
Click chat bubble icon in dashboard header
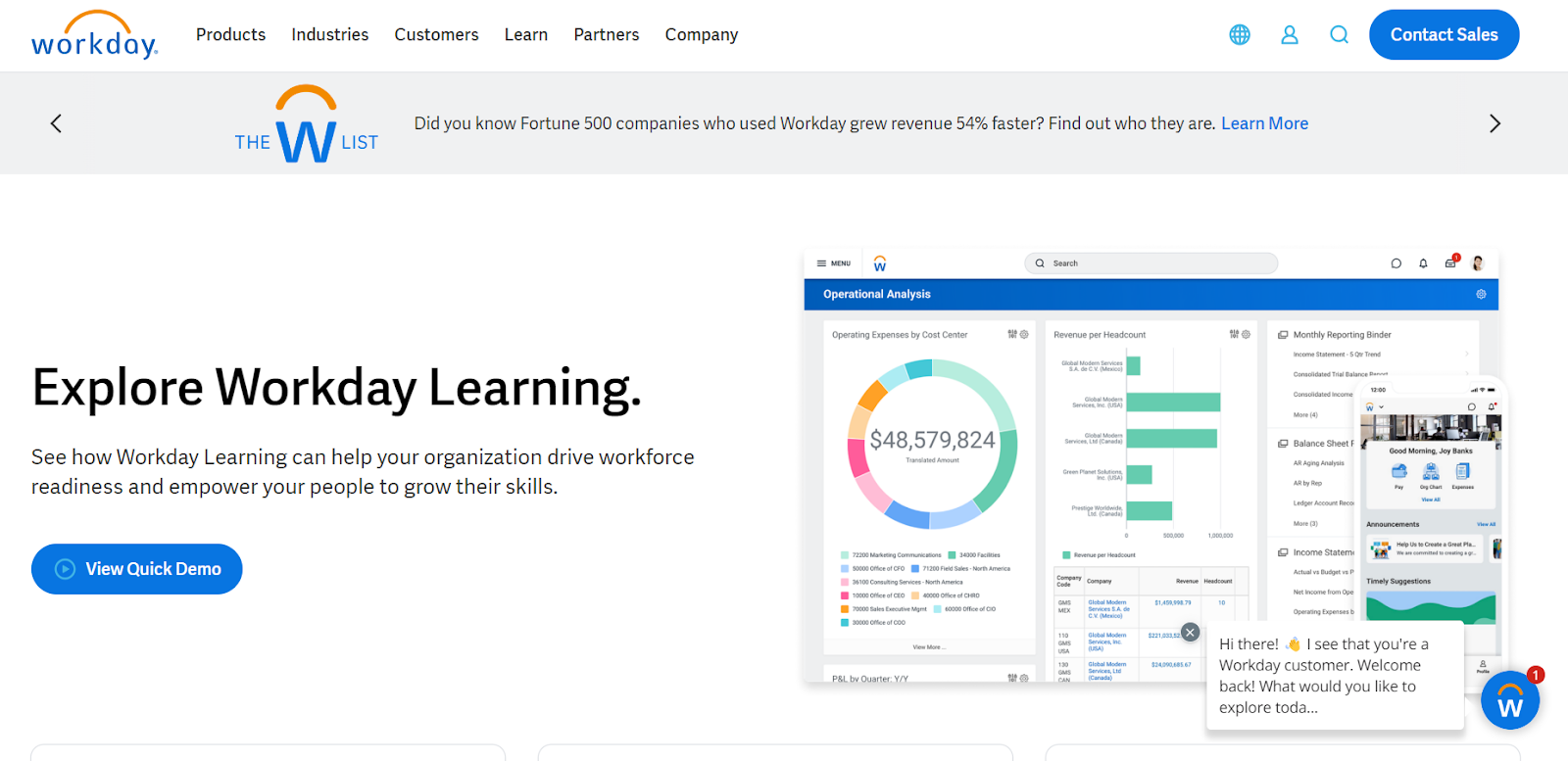(x=1396, y=263)
